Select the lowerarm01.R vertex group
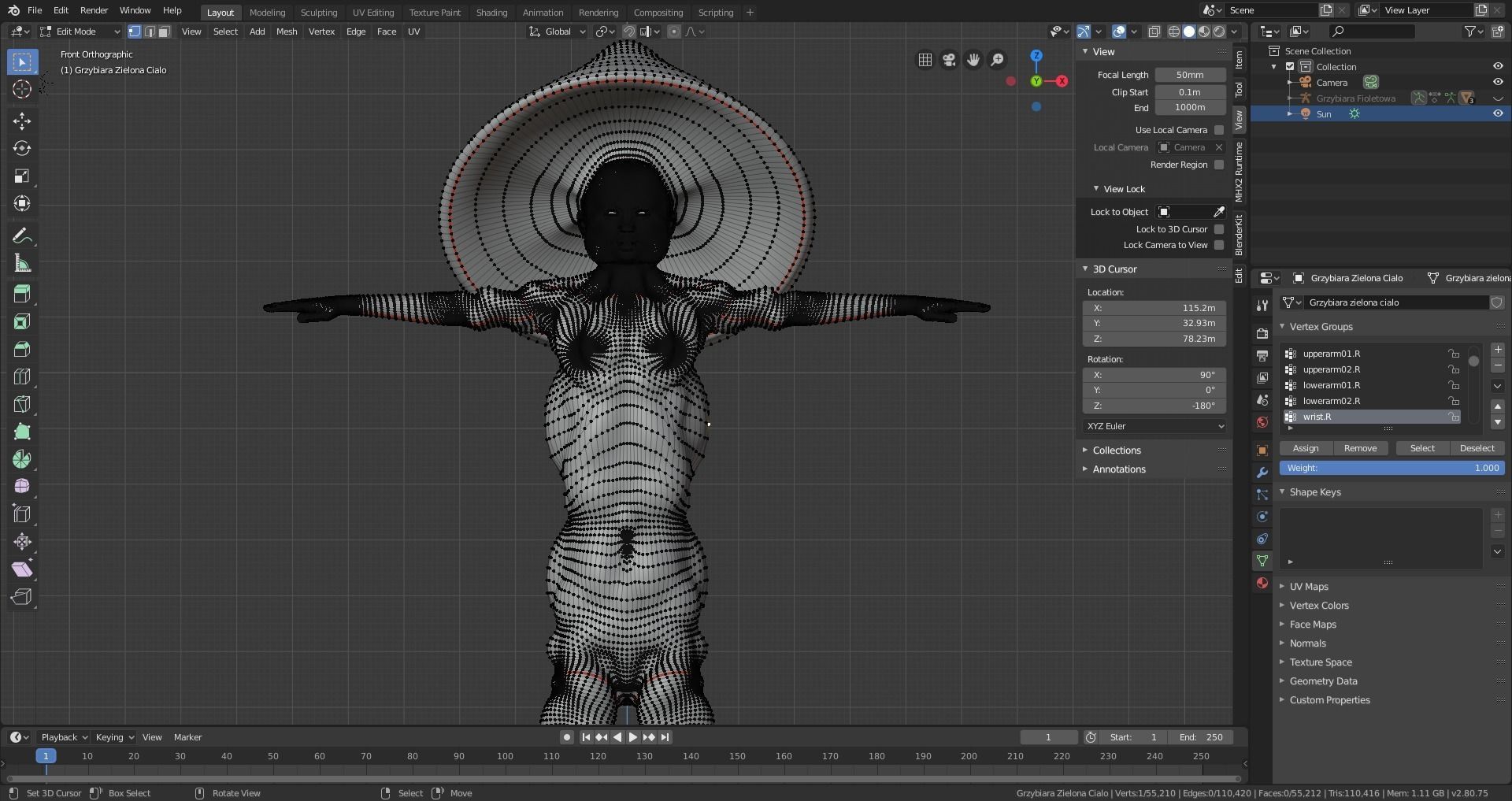The image size is (1512, 801). coord(1370,385)
